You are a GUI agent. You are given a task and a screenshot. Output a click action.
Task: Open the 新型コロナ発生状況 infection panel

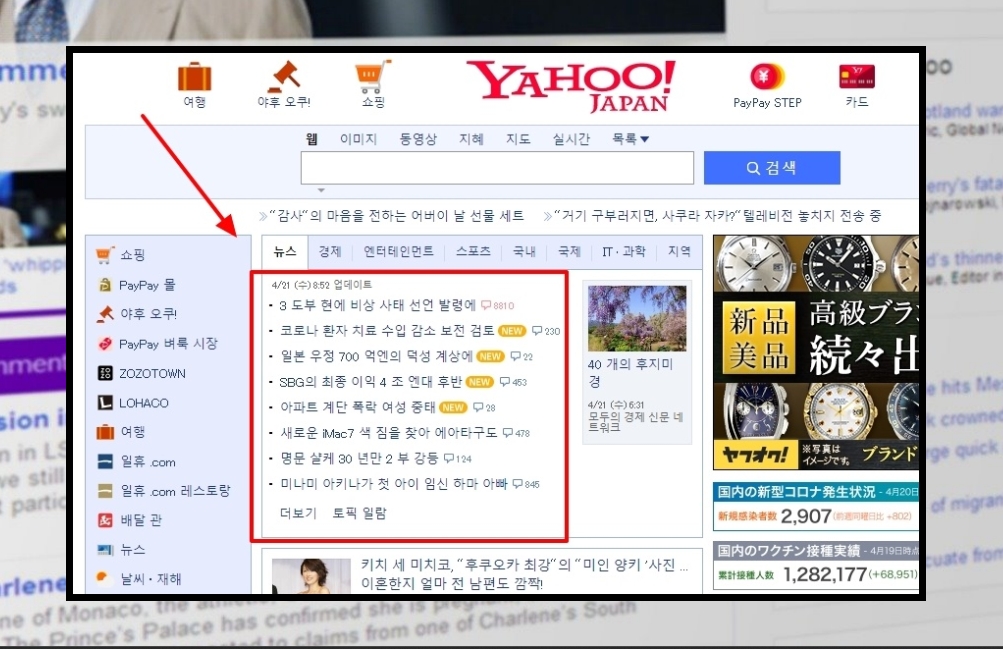[816, 506]
